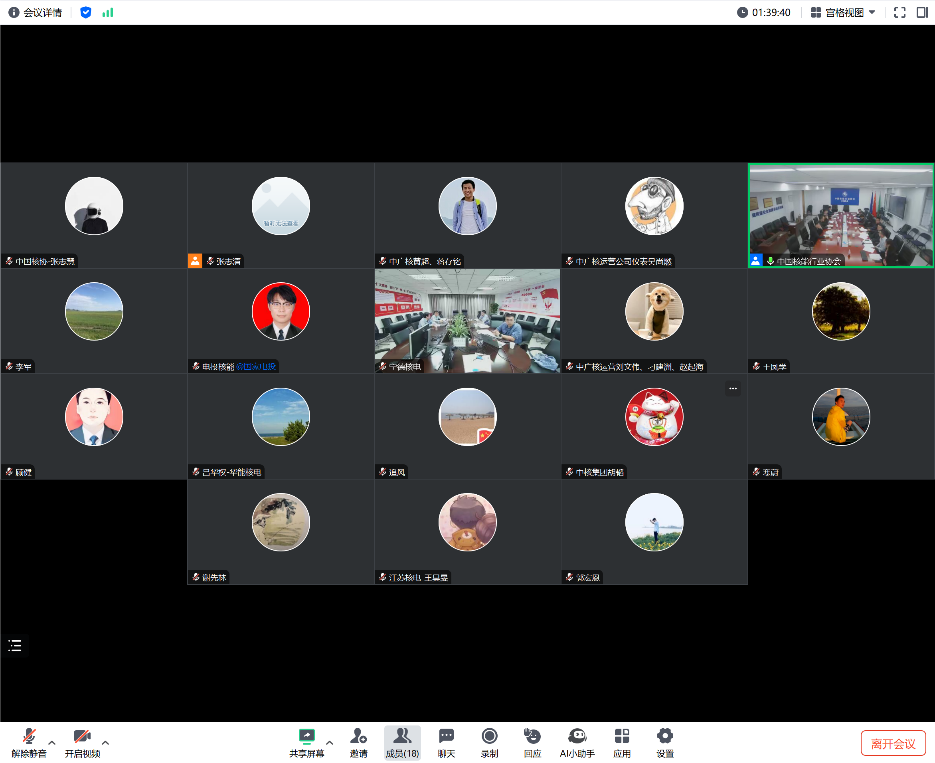Open the 共享屏幕 screen share
Screen dimensions: 935x763
306,742
